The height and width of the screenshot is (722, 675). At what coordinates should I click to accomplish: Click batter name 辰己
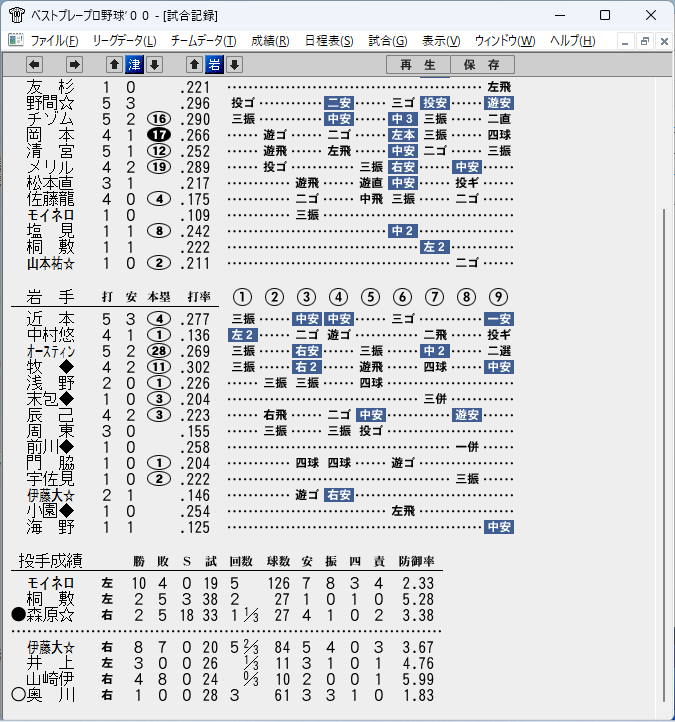click(51, 415)
